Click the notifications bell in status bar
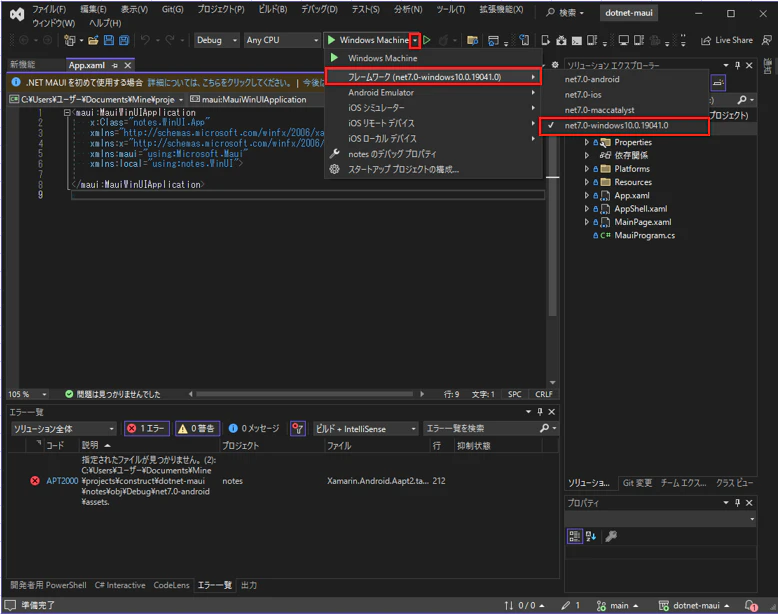This screenshot has width=778, height=614. pos(751,606)
